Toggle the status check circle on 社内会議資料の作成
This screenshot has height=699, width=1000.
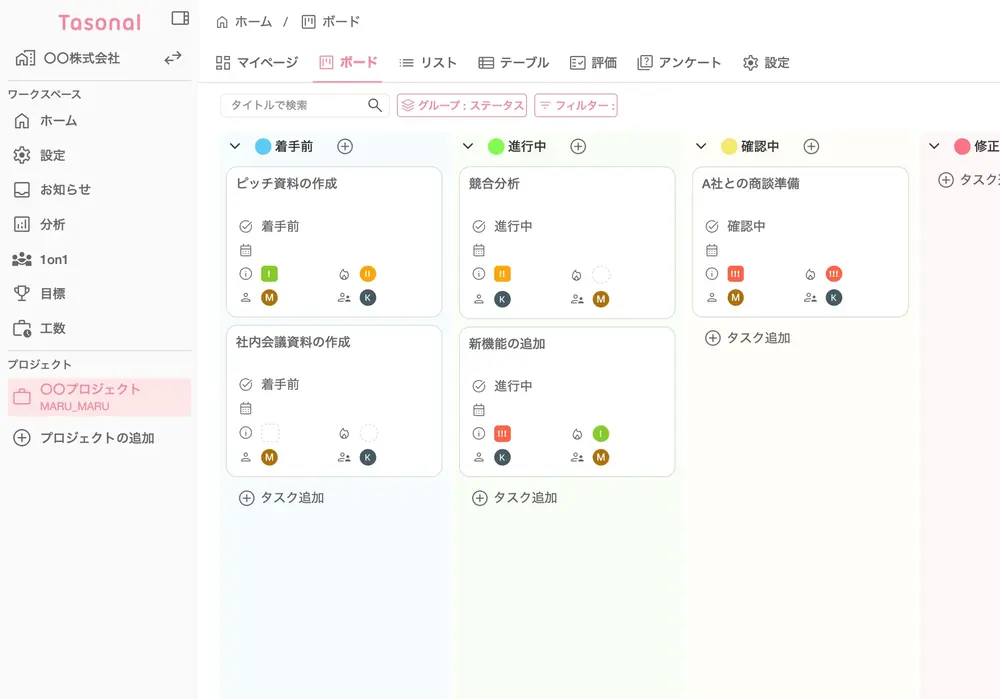point(246,384)
